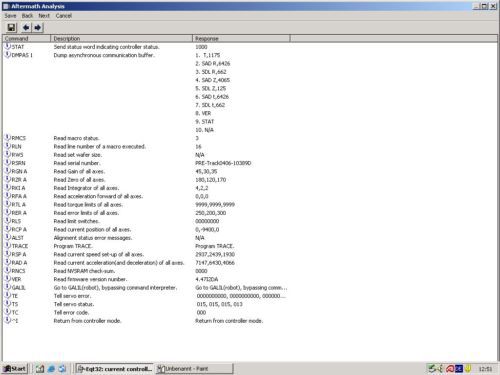This screenshot has height=375, width=500.
Task: Select the 'Dump asynchronous communication buffer.' description
Action: point(104,55)
